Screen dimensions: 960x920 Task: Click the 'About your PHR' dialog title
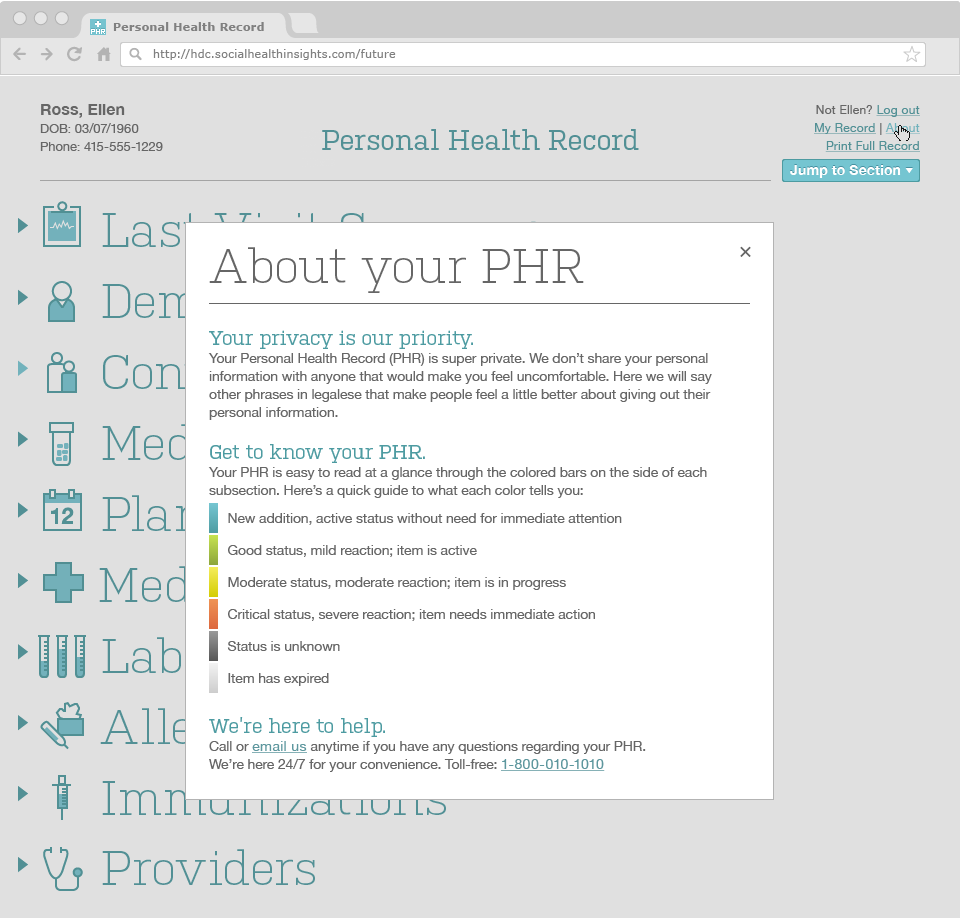pos(396,268)
